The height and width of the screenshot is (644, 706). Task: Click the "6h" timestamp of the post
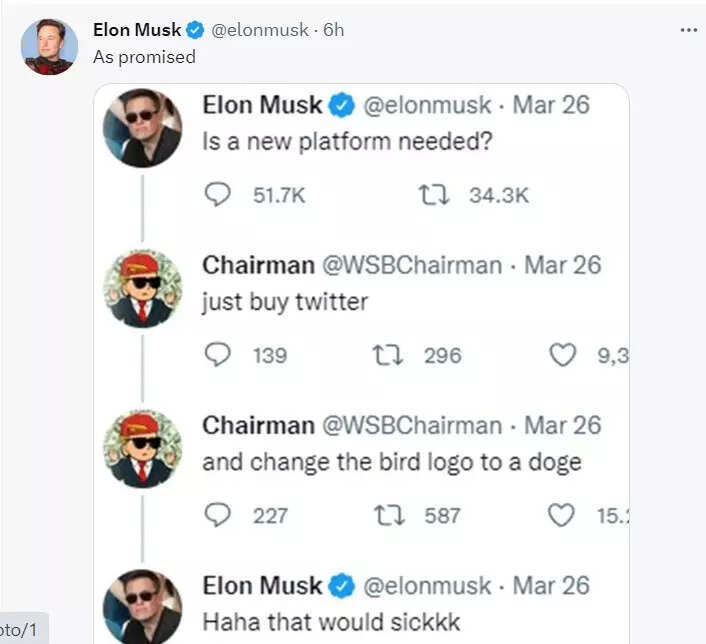click(333, 30)
